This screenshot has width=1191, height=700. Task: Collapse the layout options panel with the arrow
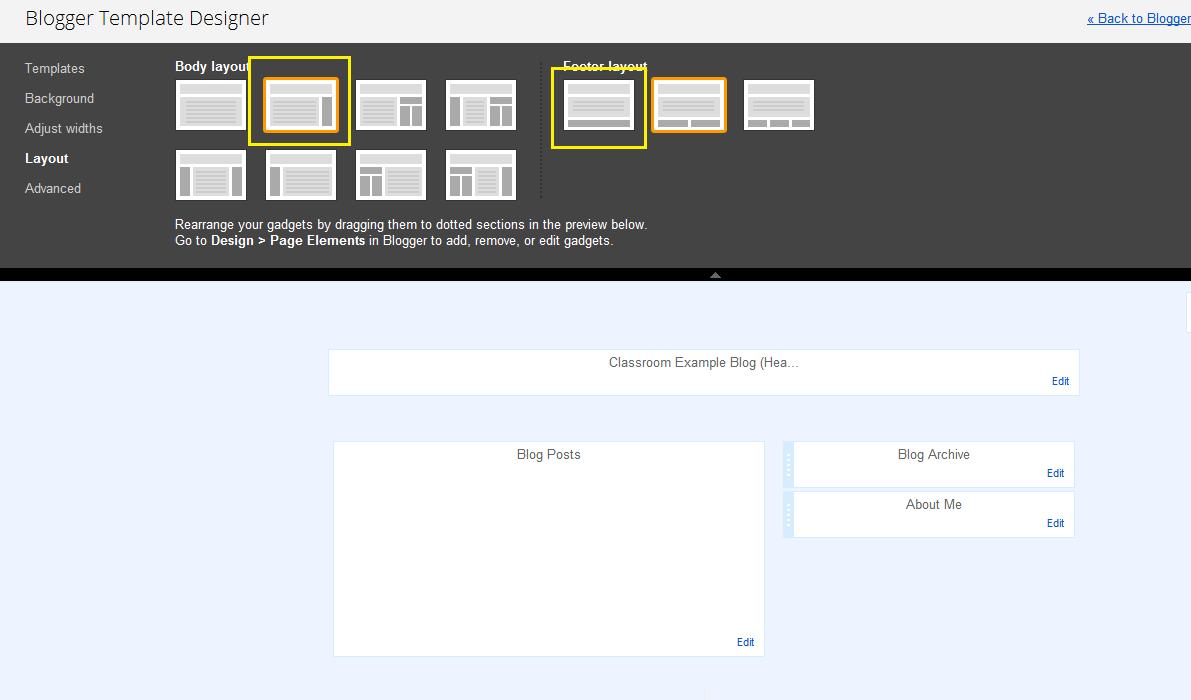click(x=715, y=273)
